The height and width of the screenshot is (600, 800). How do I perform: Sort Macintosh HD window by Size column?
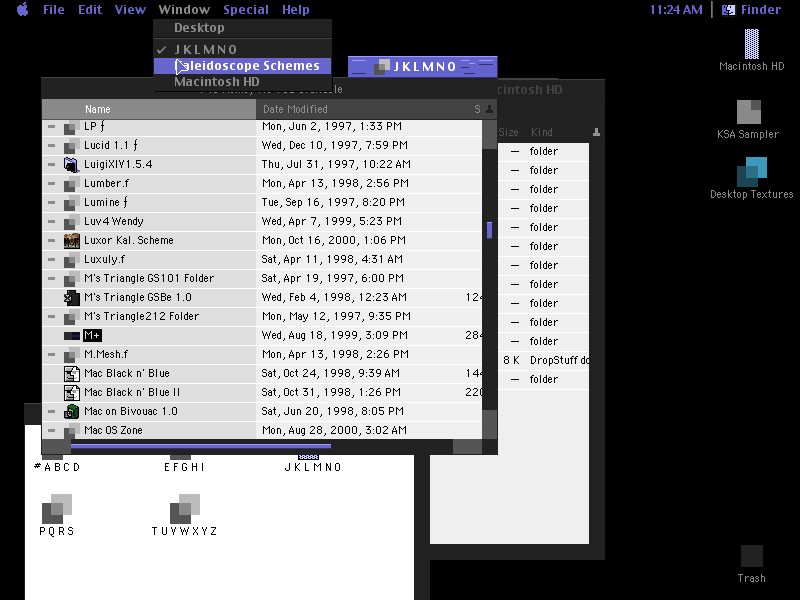tap(508, 133)
